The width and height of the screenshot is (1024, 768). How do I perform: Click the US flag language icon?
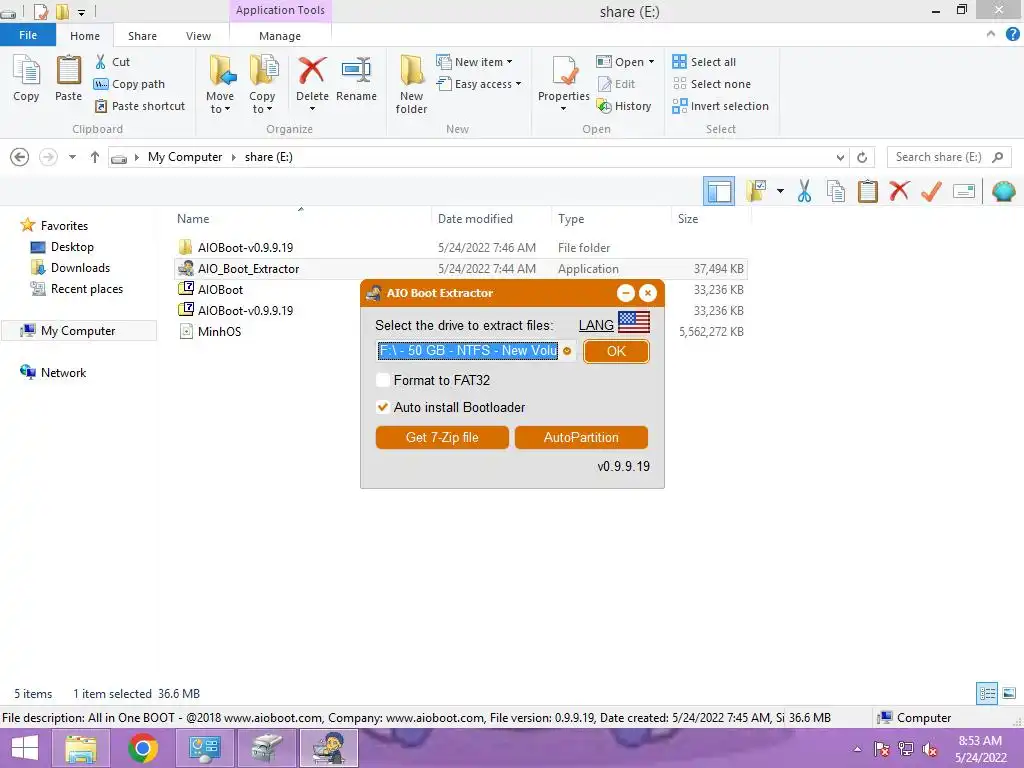[x=633, y=322]
